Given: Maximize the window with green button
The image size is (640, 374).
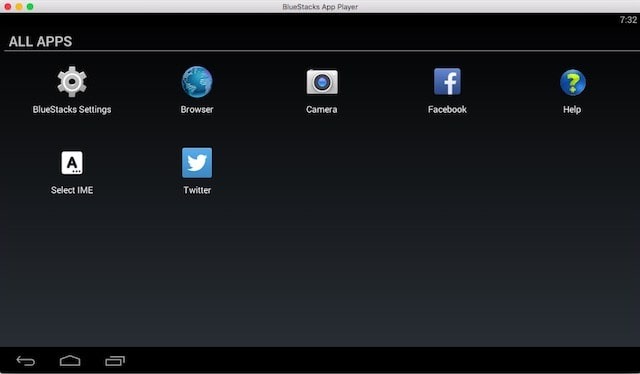Looking at the screenshot, I should pos(30,7).
